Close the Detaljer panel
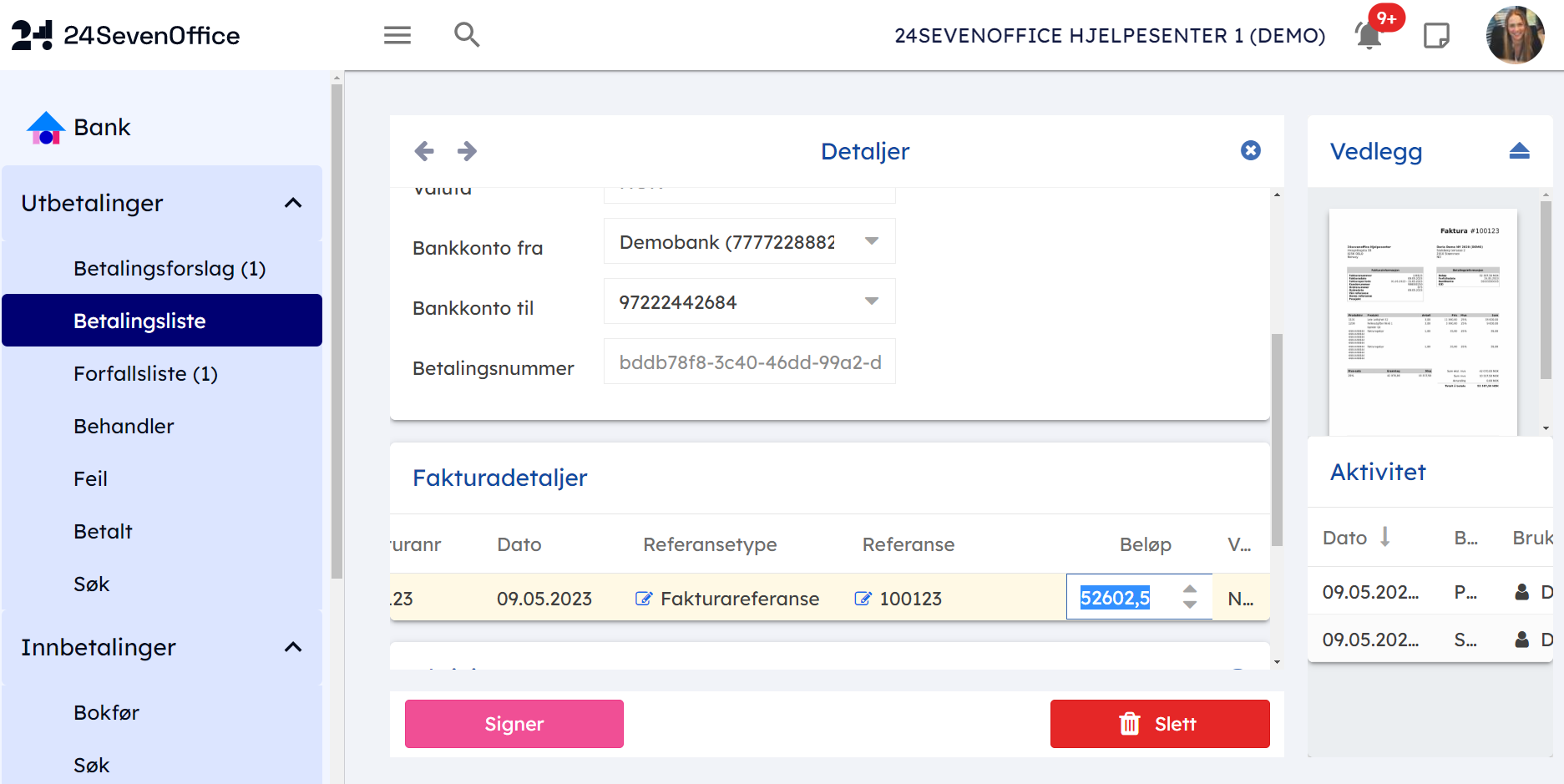This screenshot has width=1564, height=784. click(x=1250, y=150)
